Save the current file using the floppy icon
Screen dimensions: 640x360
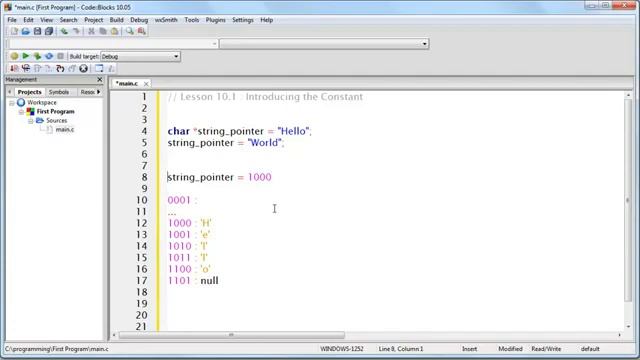click(x=37, y=31)
